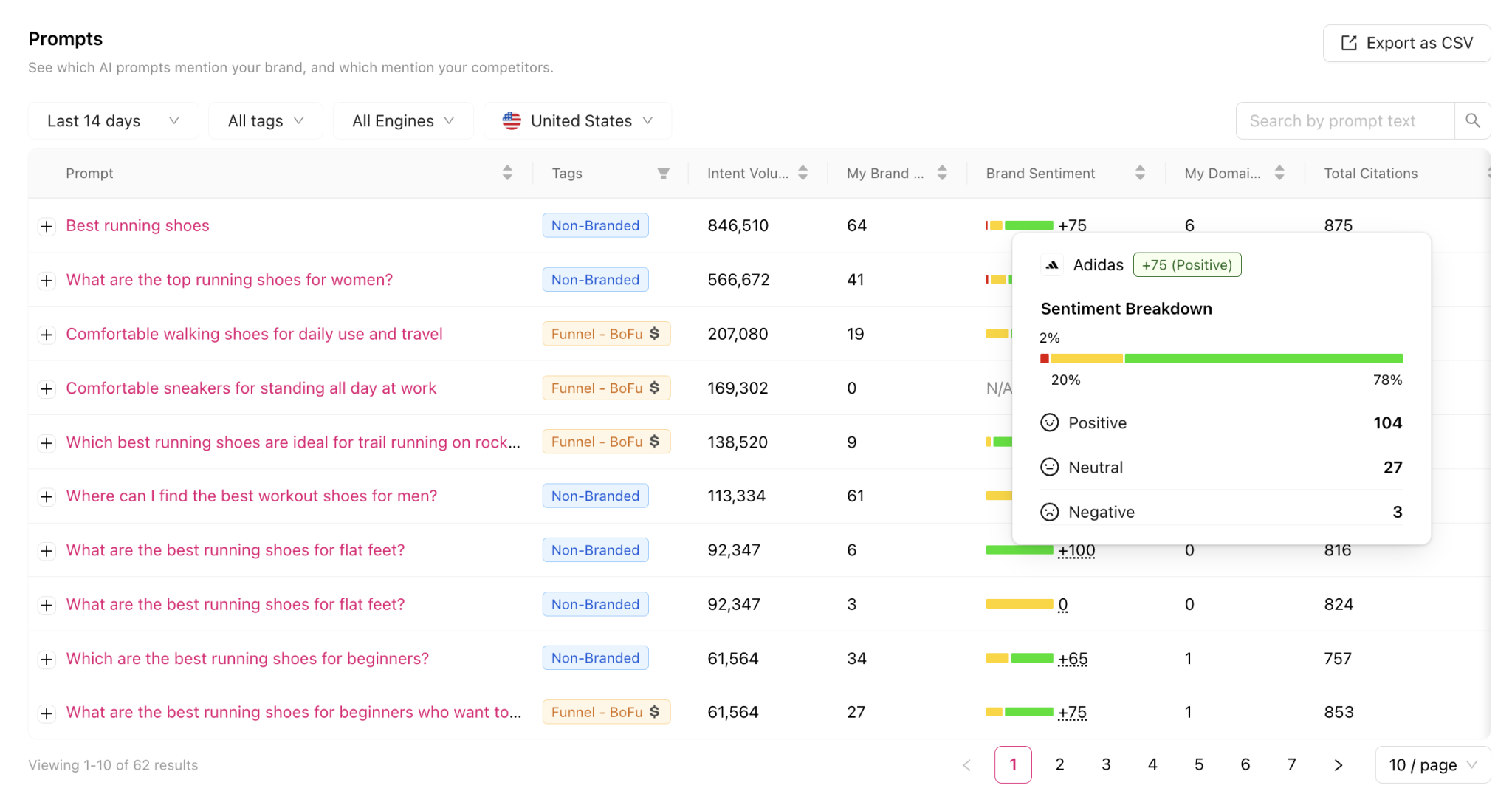The width and height of the screenshot is (1512, 808).
Task: Expand the trail running on rocky prompt row
Action: (x=47, y=442)
